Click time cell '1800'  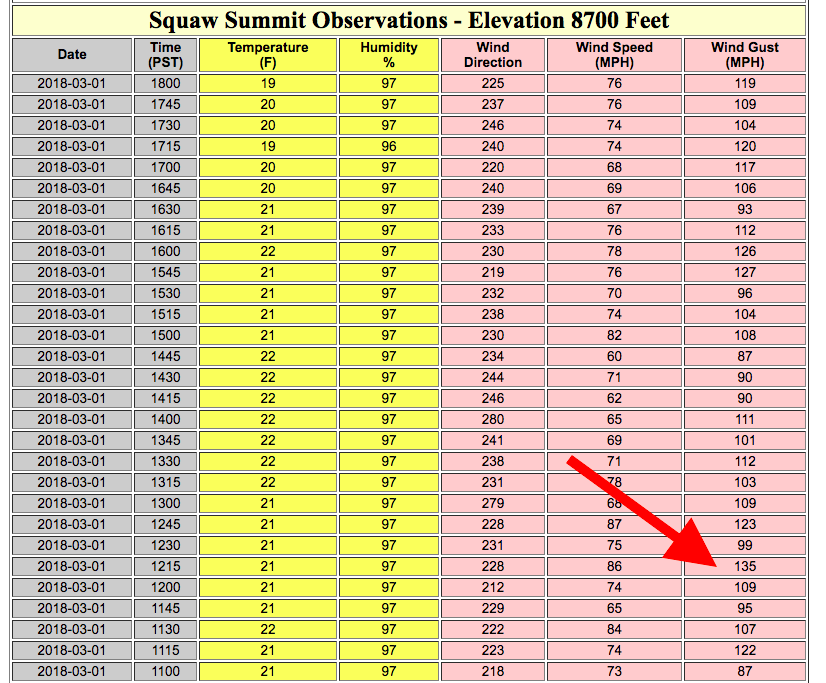[165, 84]
